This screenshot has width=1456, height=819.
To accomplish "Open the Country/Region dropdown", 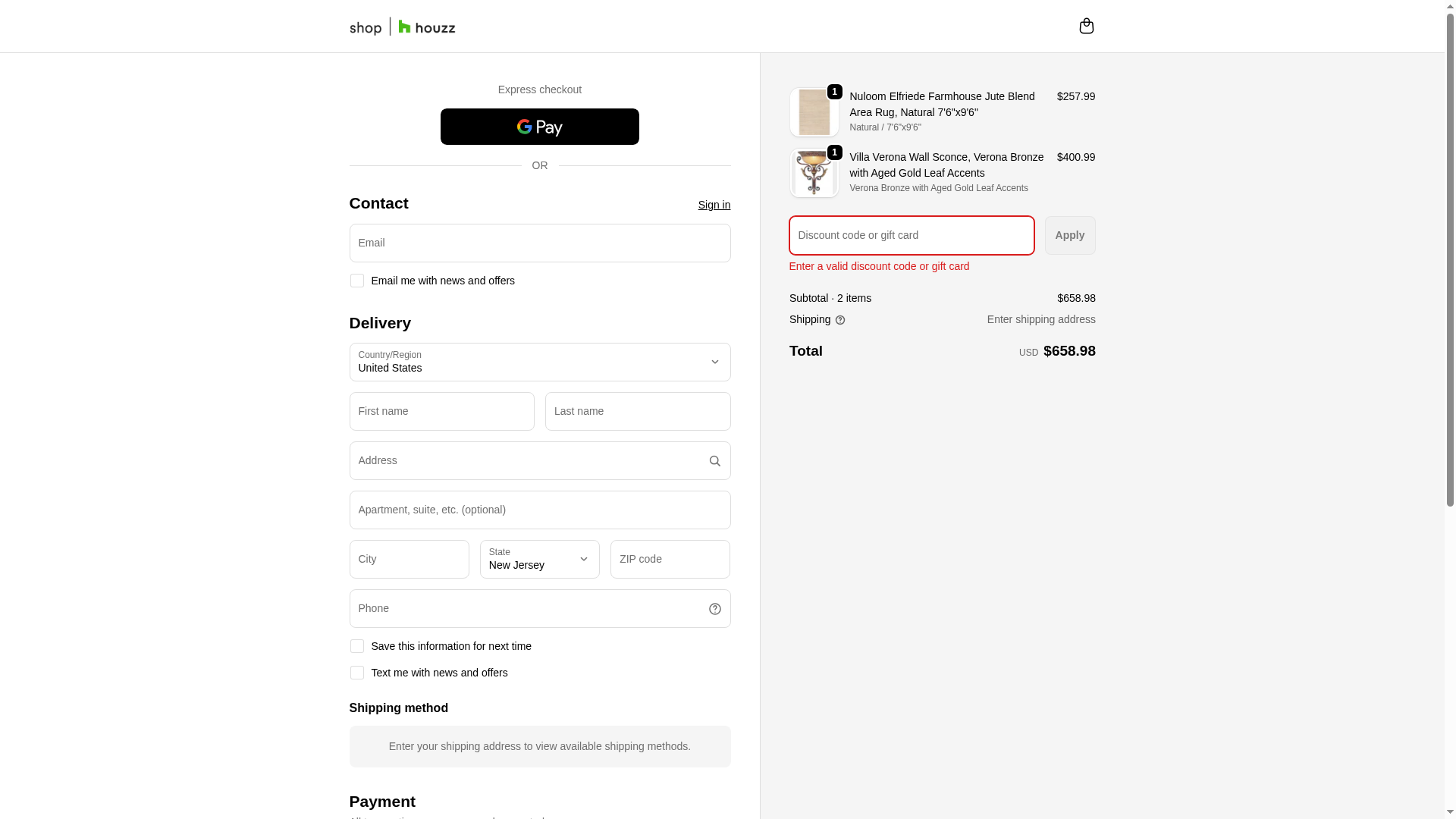I will [539, 362].
